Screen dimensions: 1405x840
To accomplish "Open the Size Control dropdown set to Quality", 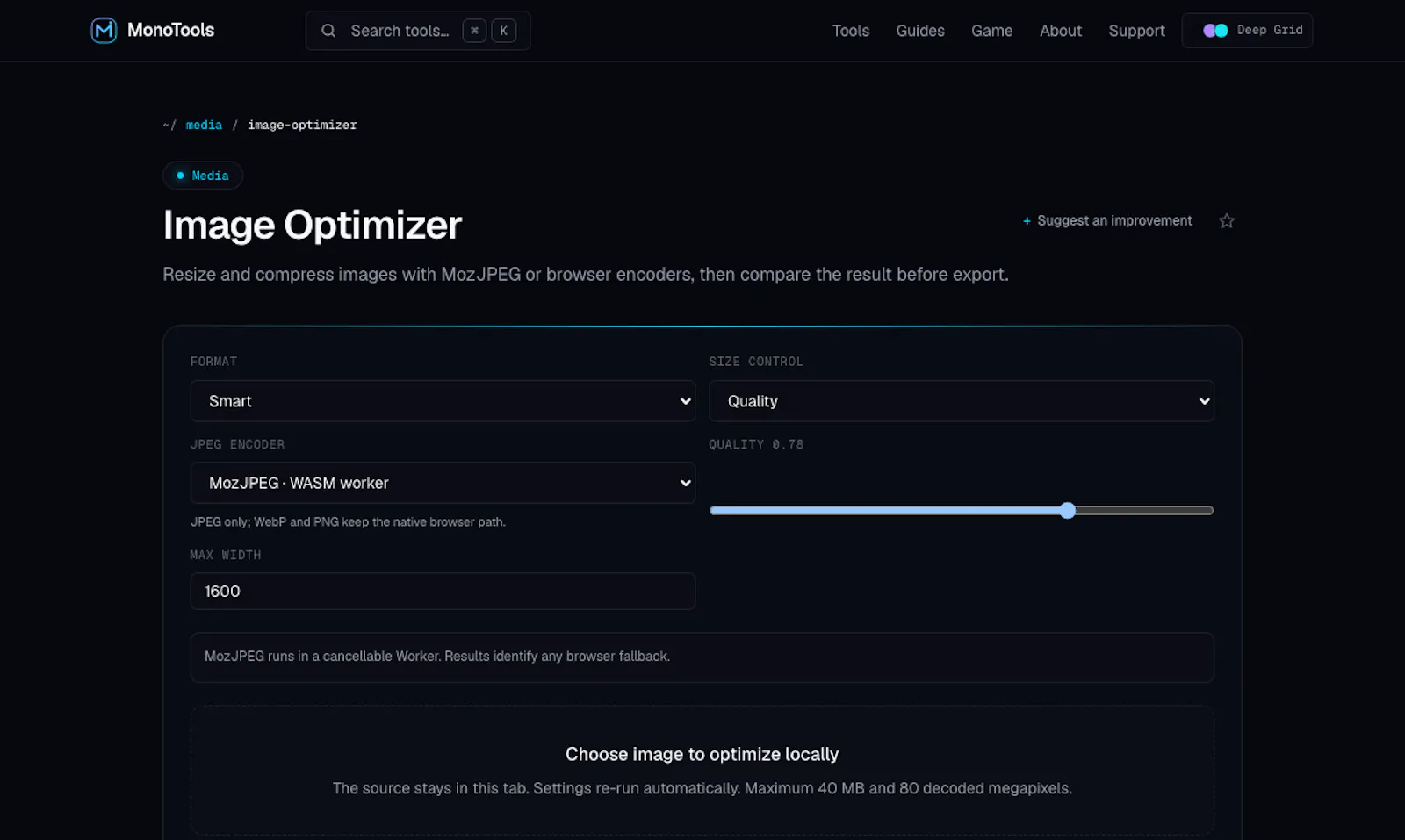I will [962, 401].
